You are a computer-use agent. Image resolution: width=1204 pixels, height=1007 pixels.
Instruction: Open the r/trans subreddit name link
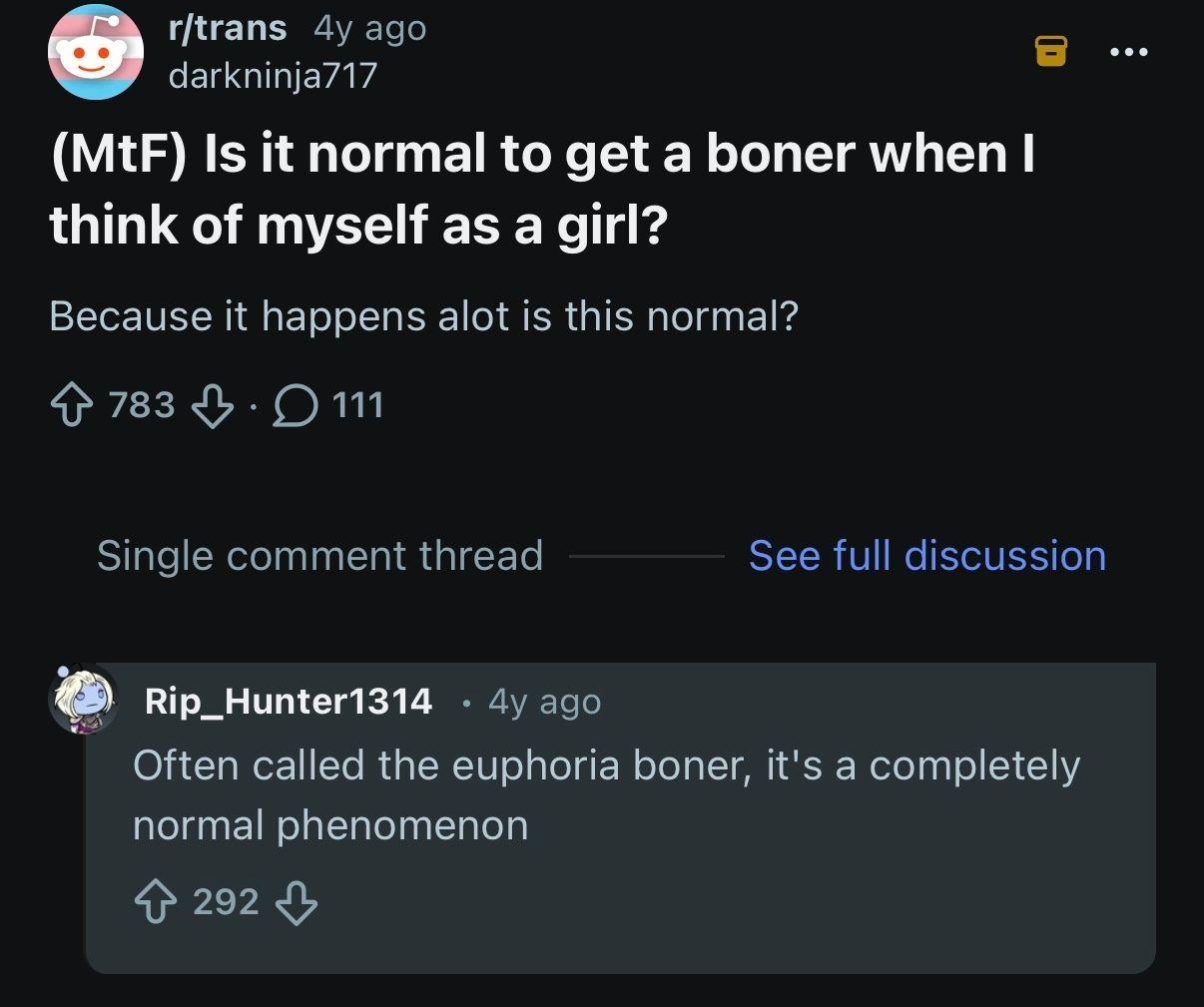tap(228, 28)
